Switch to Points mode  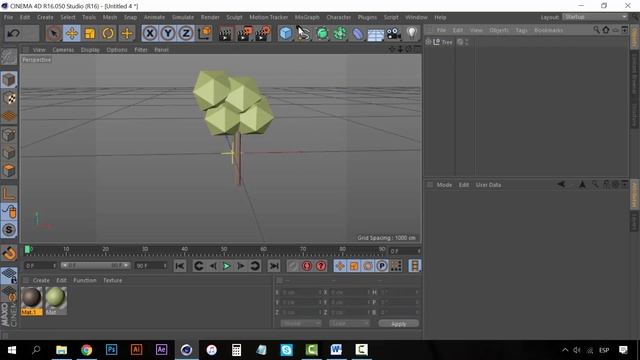[9, 135]
